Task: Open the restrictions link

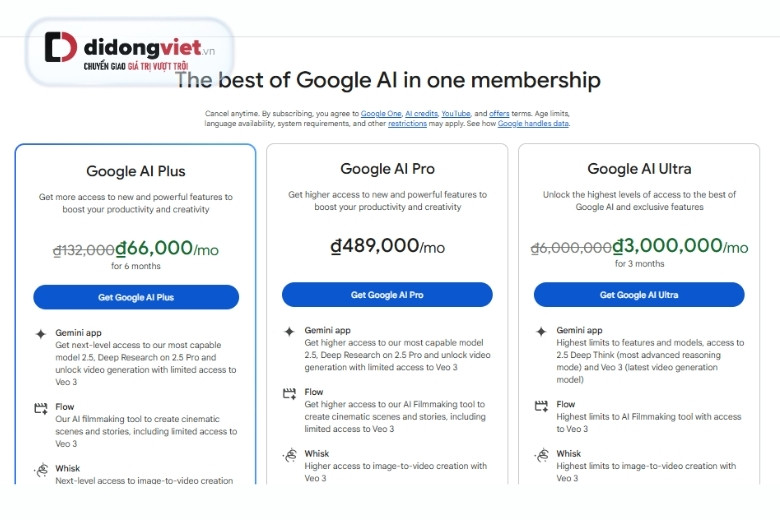Action: (407, 124)
